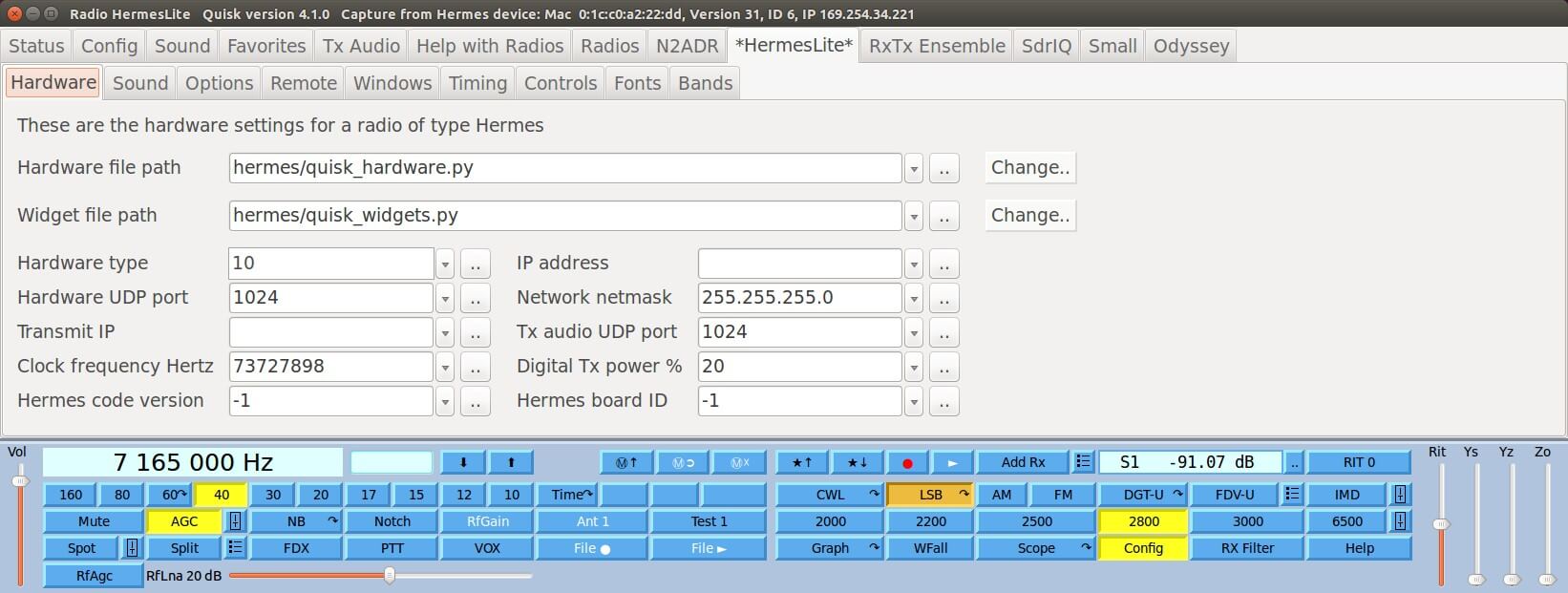Click the favorites star-up button
The height and width of the screenshot is (593, 1568).
click(x=801, y=463)
